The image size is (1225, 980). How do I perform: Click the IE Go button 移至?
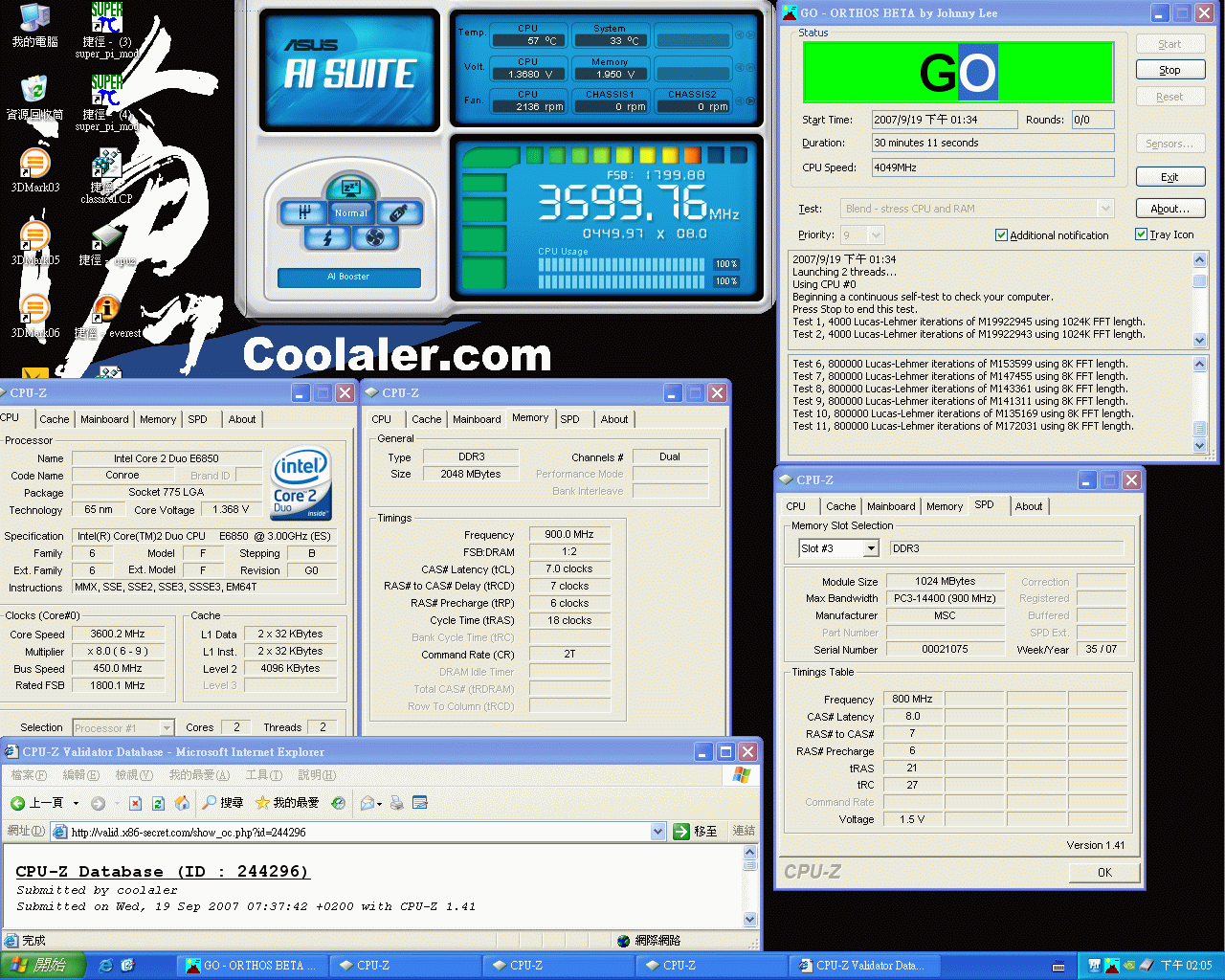(696, 832)
